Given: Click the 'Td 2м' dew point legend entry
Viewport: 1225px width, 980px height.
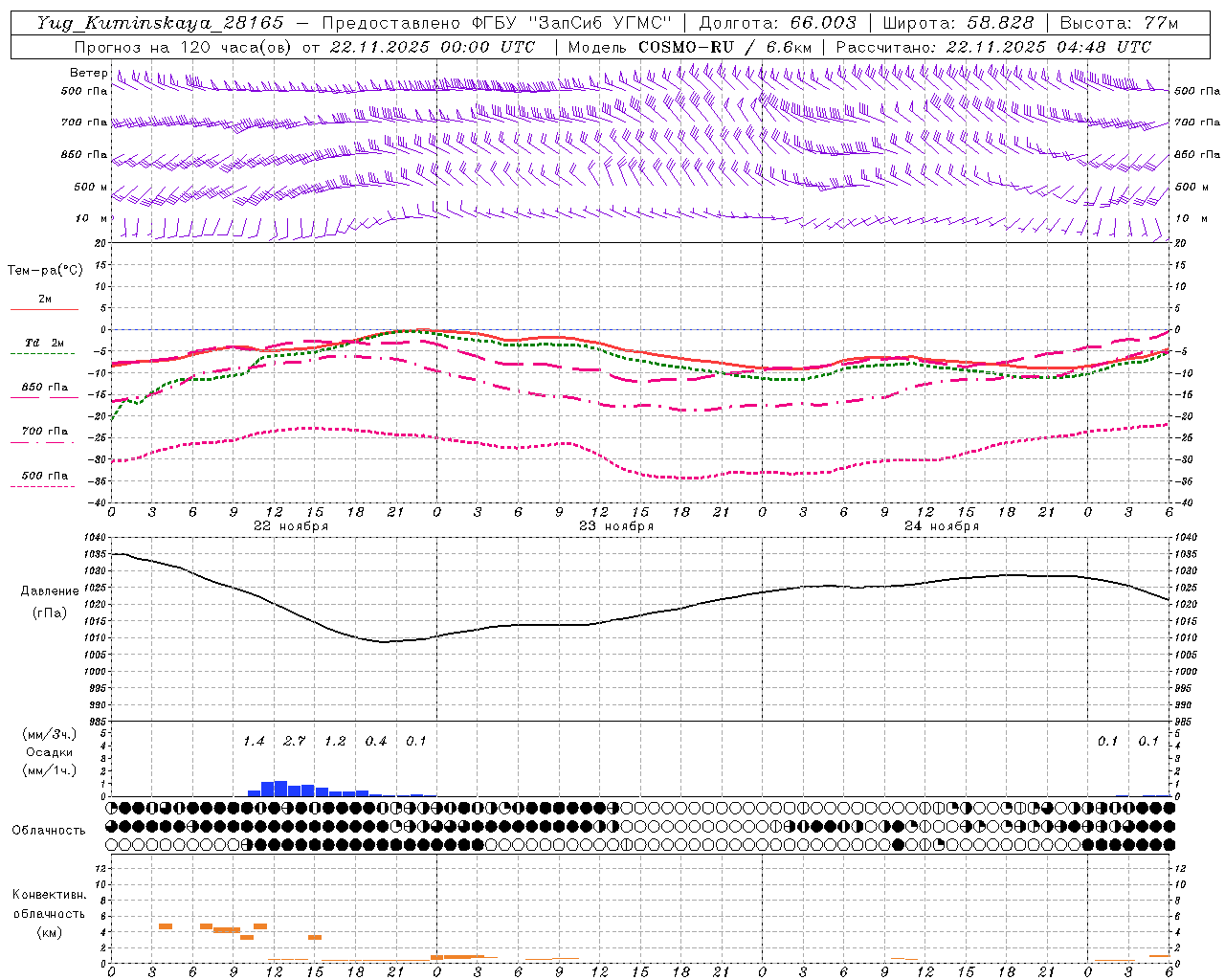Looking at the screenshot, I should click(x=45, y=343).
